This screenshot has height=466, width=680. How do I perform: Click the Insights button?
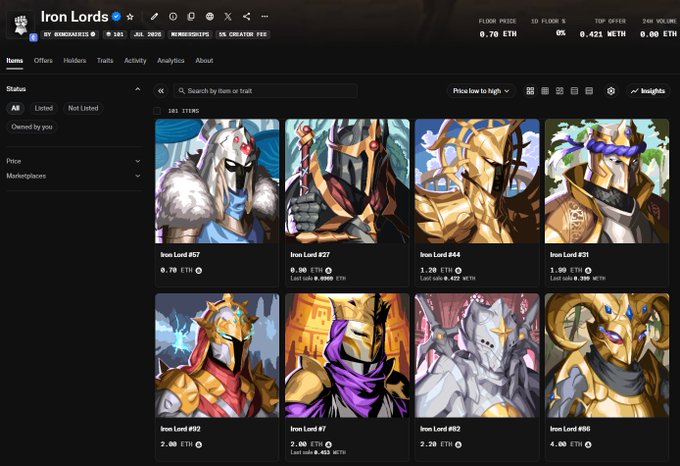point(648,91)
